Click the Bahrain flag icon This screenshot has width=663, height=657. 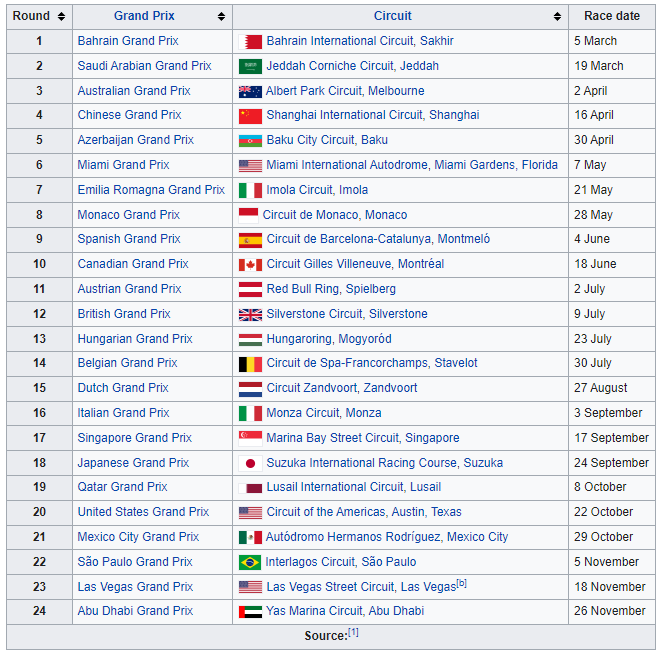coord(250,41)
